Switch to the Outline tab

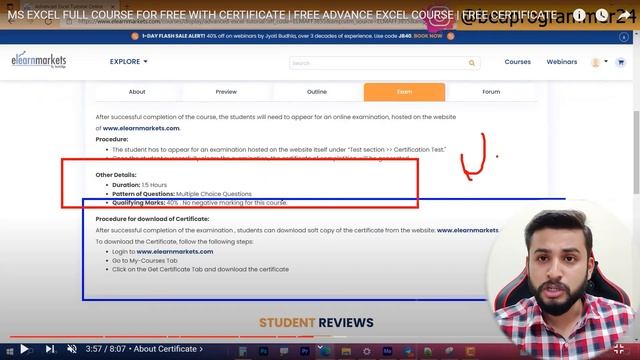(317, 92)
